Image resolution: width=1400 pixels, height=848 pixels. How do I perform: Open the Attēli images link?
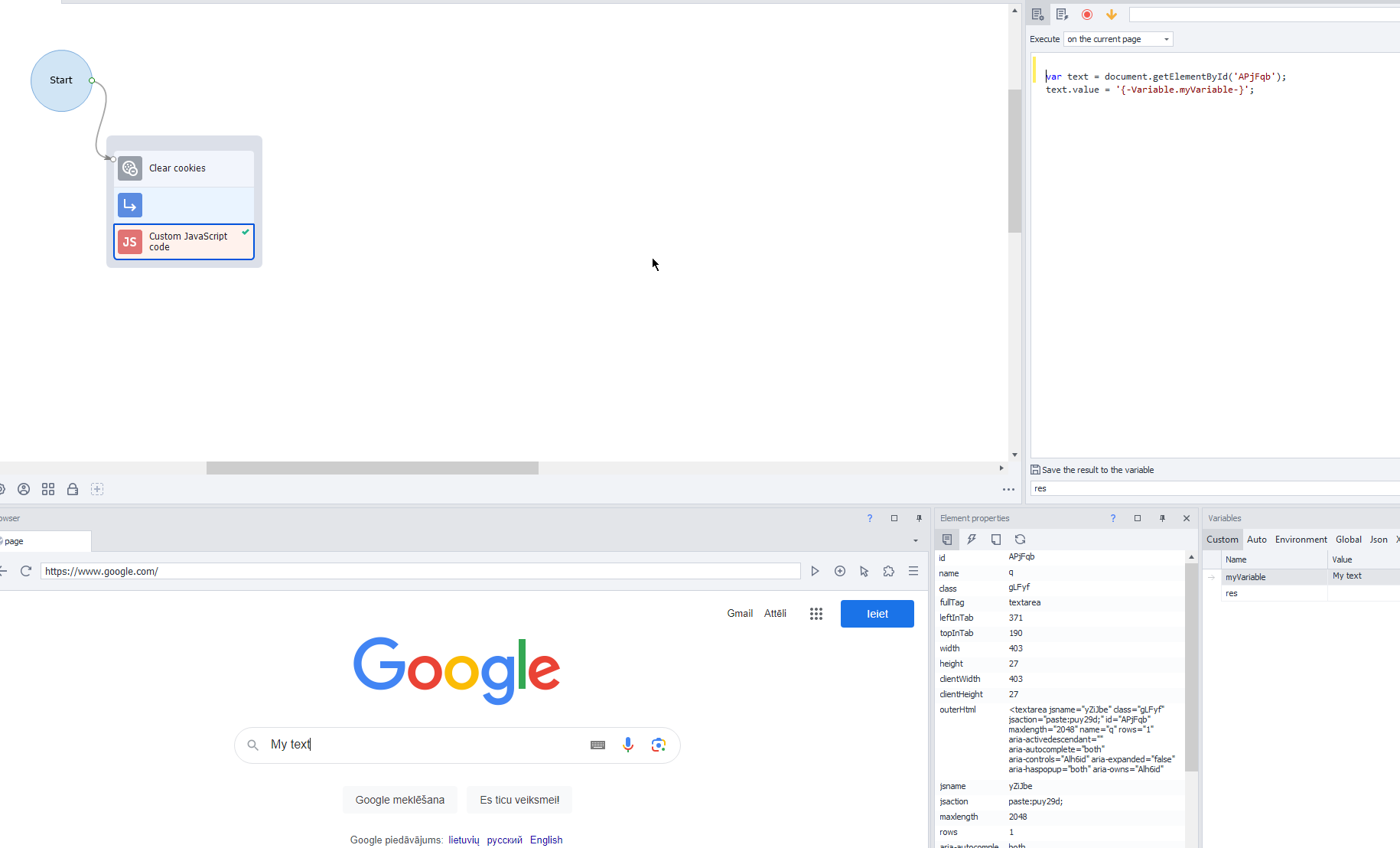point(775,614)
